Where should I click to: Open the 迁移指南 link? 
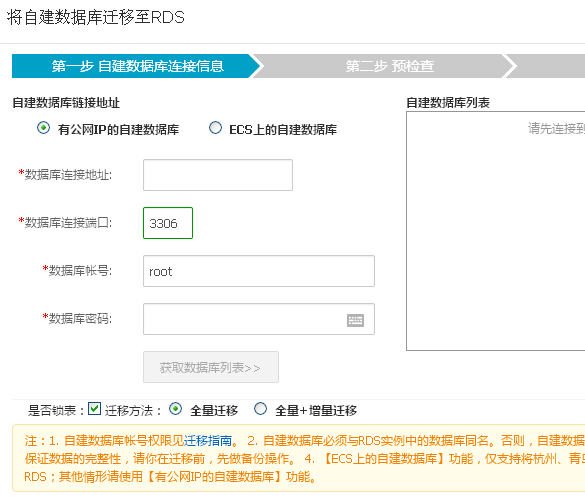[208, 441]
